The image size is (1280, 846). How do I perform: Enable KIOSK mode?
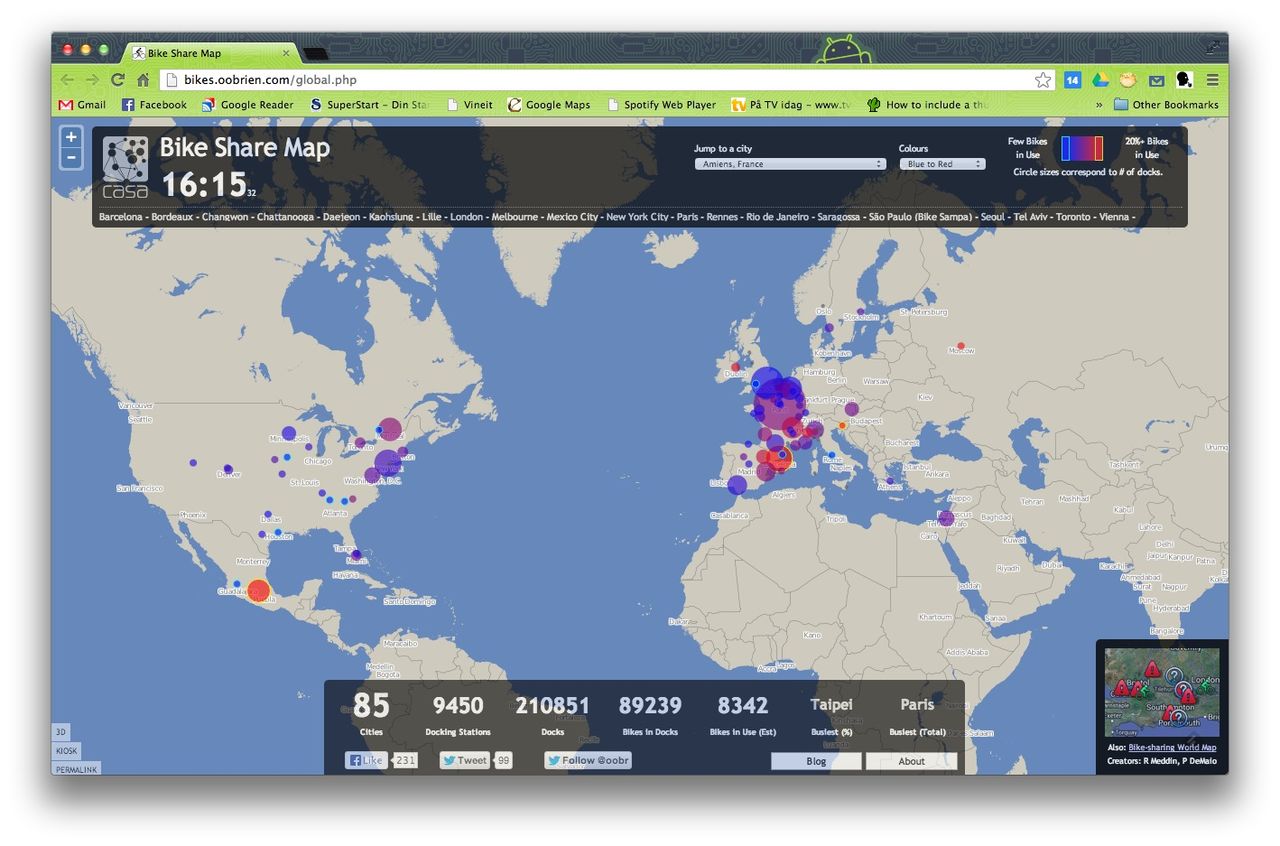[x=66, y=750]
